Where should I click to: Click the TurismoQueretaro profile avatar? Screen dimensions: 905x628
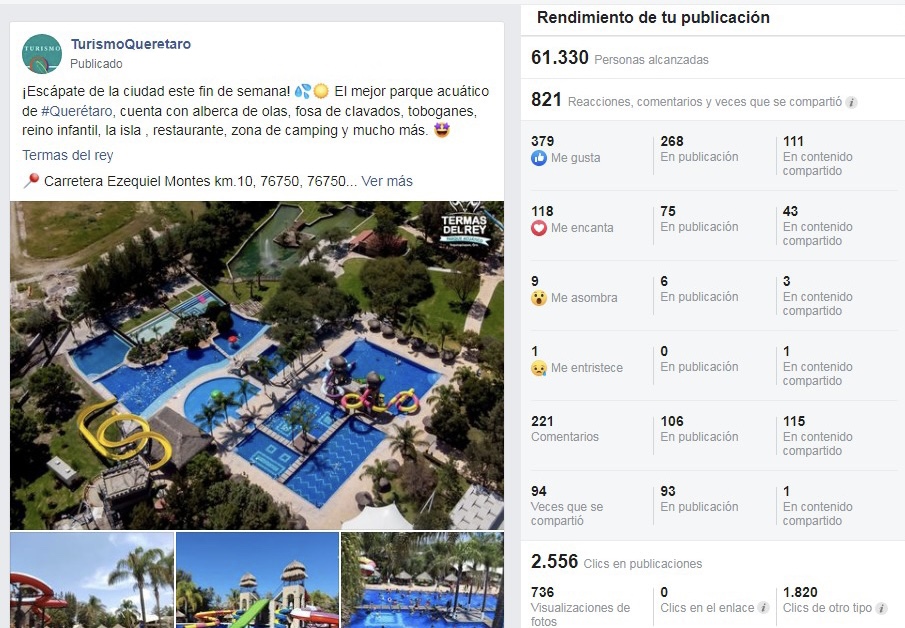42,54
